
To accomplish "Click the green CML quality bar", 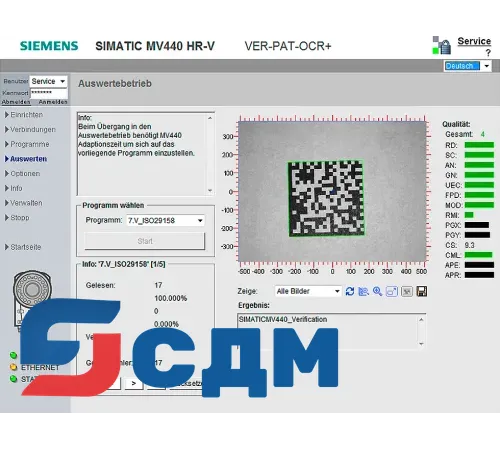I will click(478, 255).
